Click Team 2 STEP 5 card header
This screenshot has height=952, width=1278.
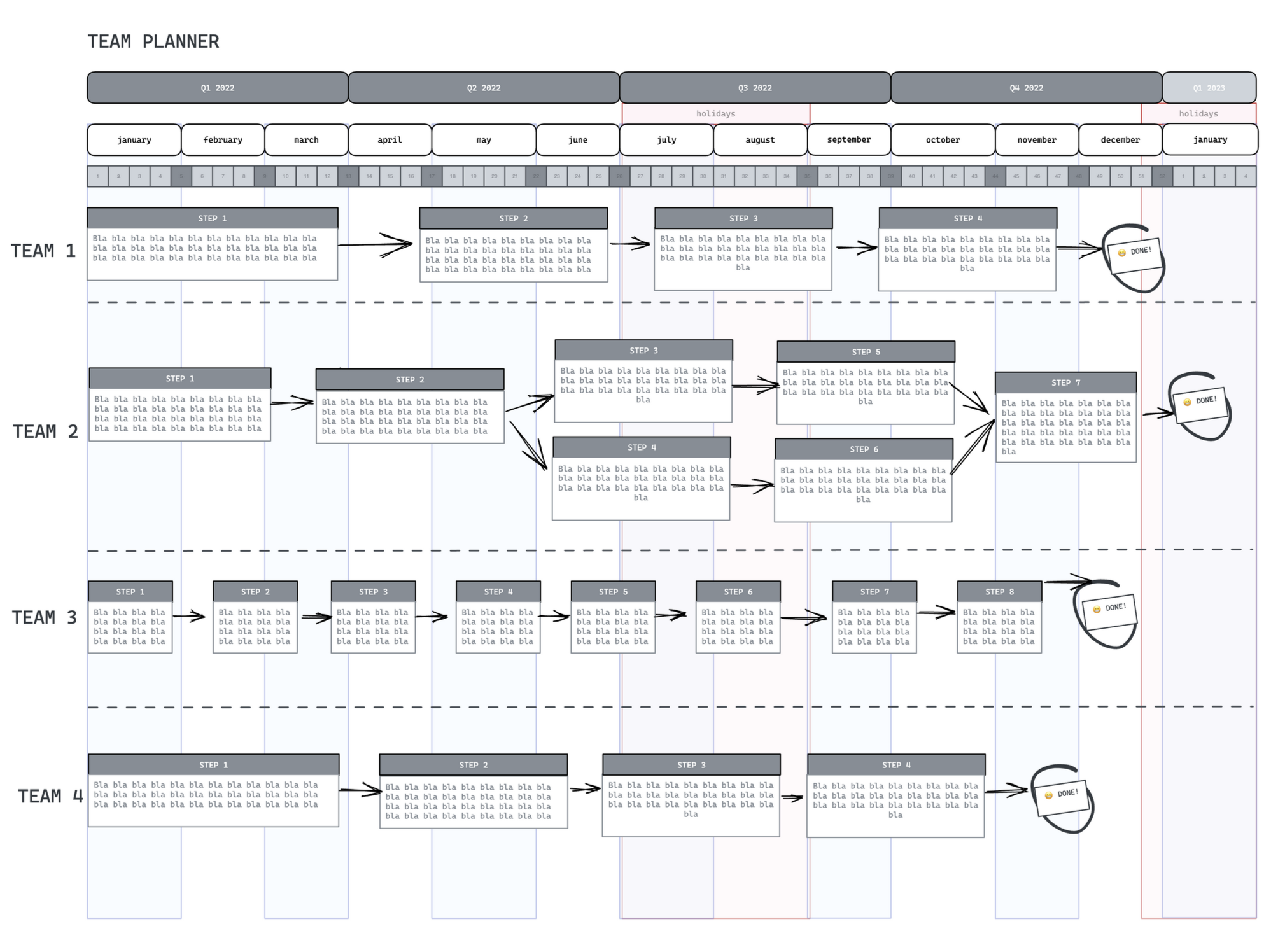pyautogui.click(x=866, y=352)
